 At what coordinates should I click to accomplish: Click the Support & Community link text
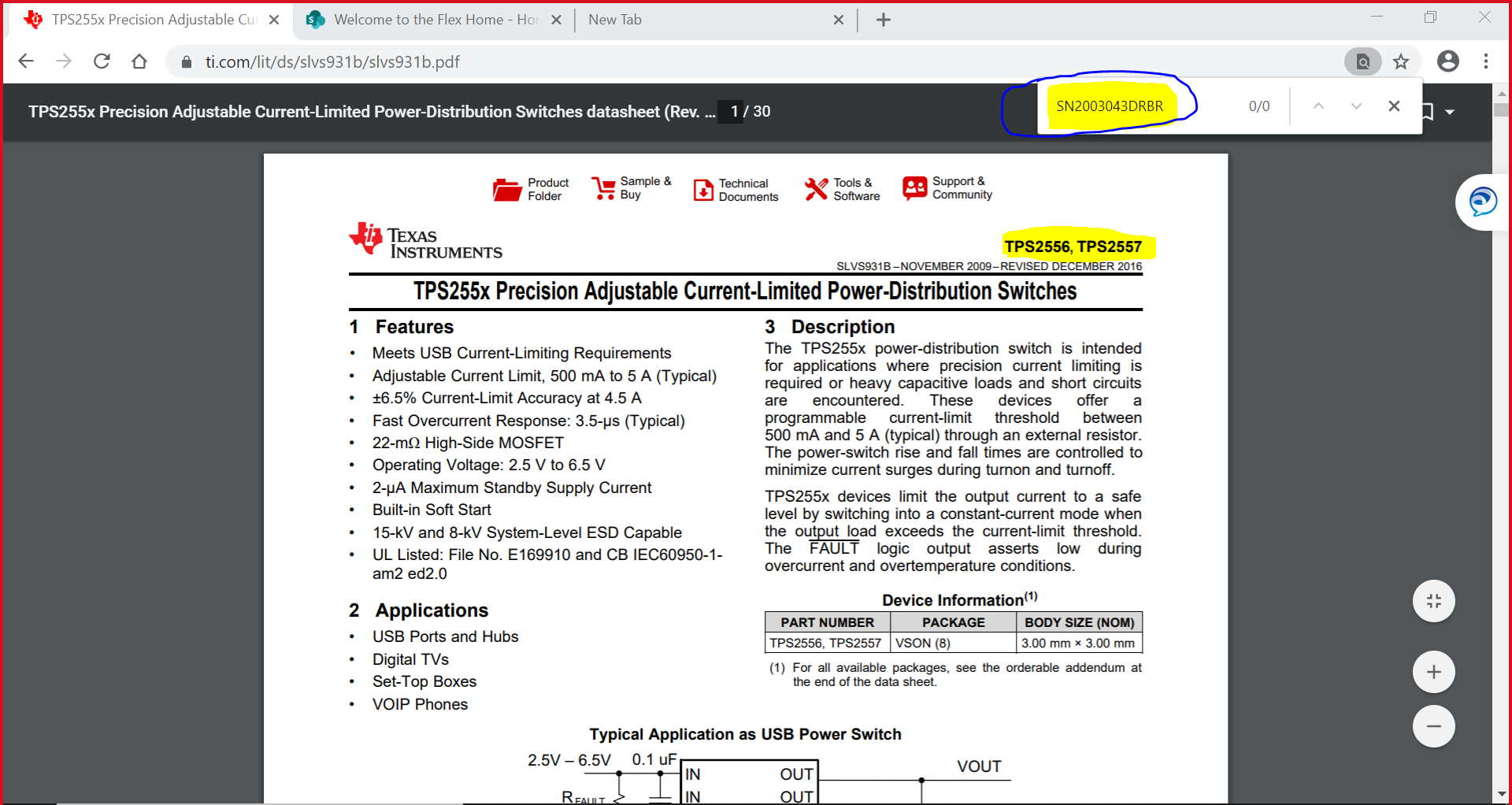pos(962,187)
